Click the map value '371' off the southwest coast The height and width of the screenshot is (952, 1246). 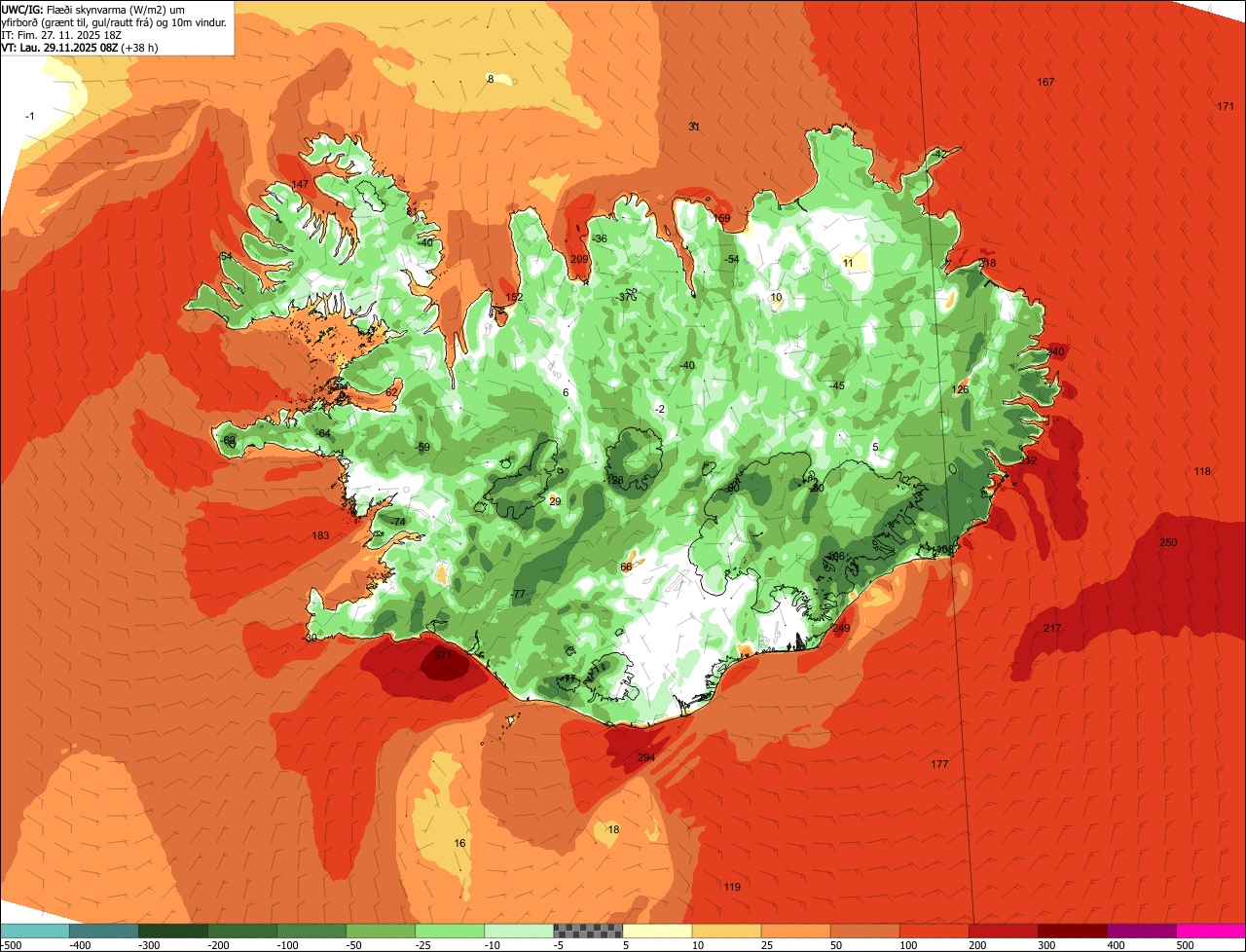443,656
